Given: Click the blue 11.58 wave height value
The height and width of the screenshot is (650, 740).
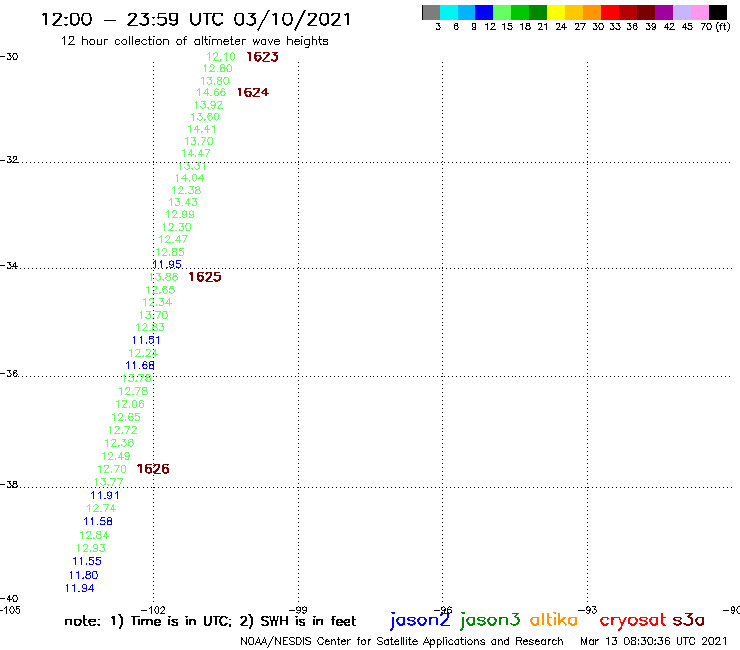Looking at the screenshot, I should [x=98, y=522].
